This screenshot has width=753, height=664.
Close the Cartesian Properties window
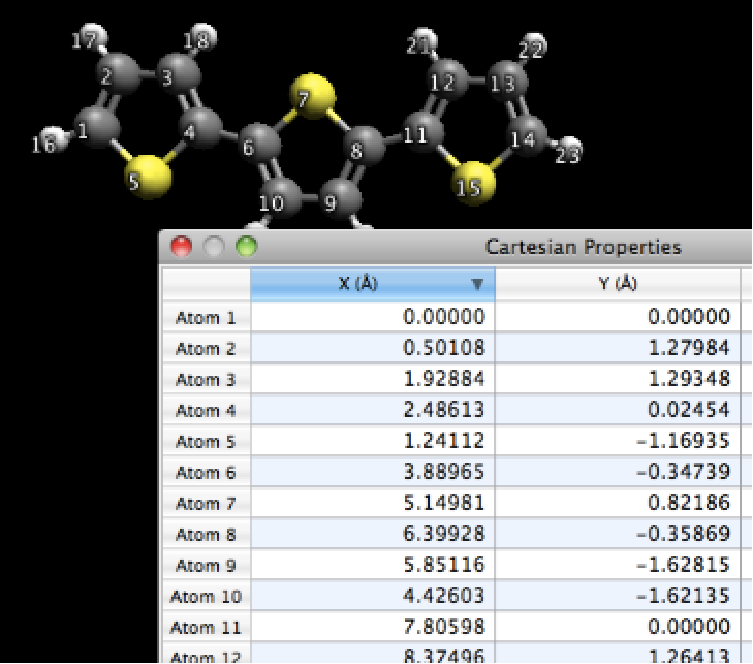click(x=182, y=246)
